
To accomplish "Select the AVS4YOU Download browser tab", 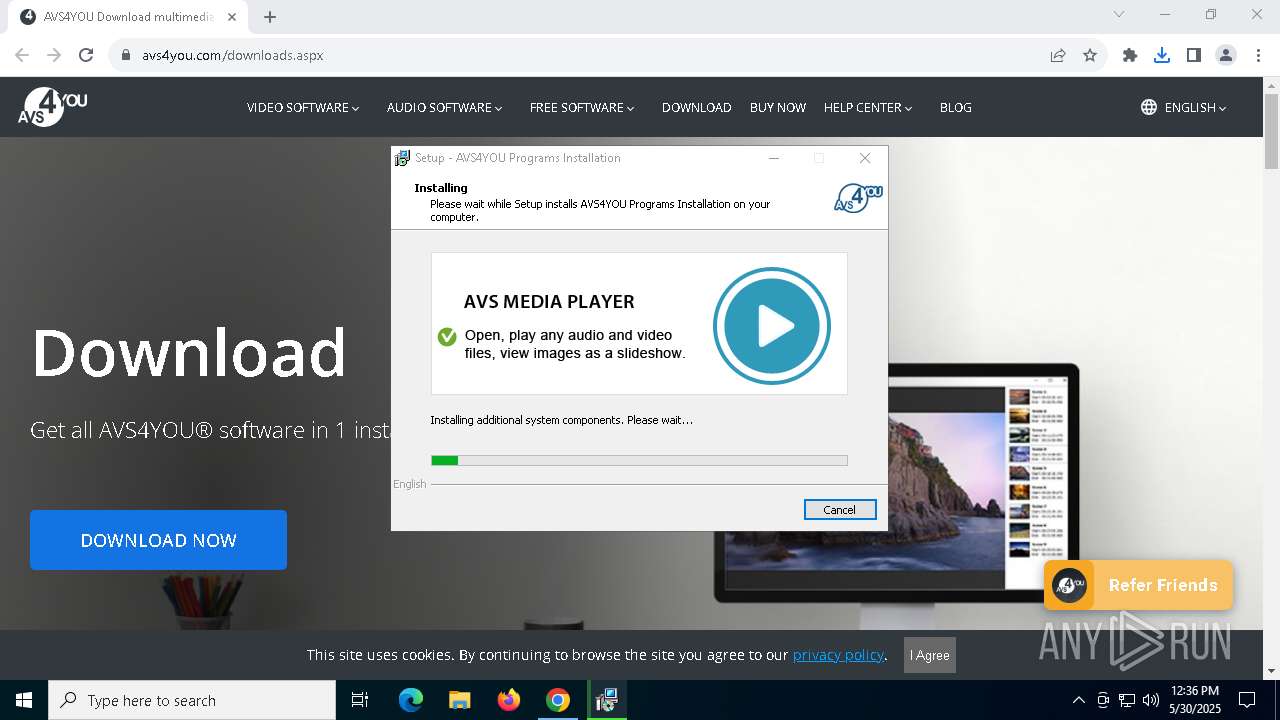I will point(128,17).
